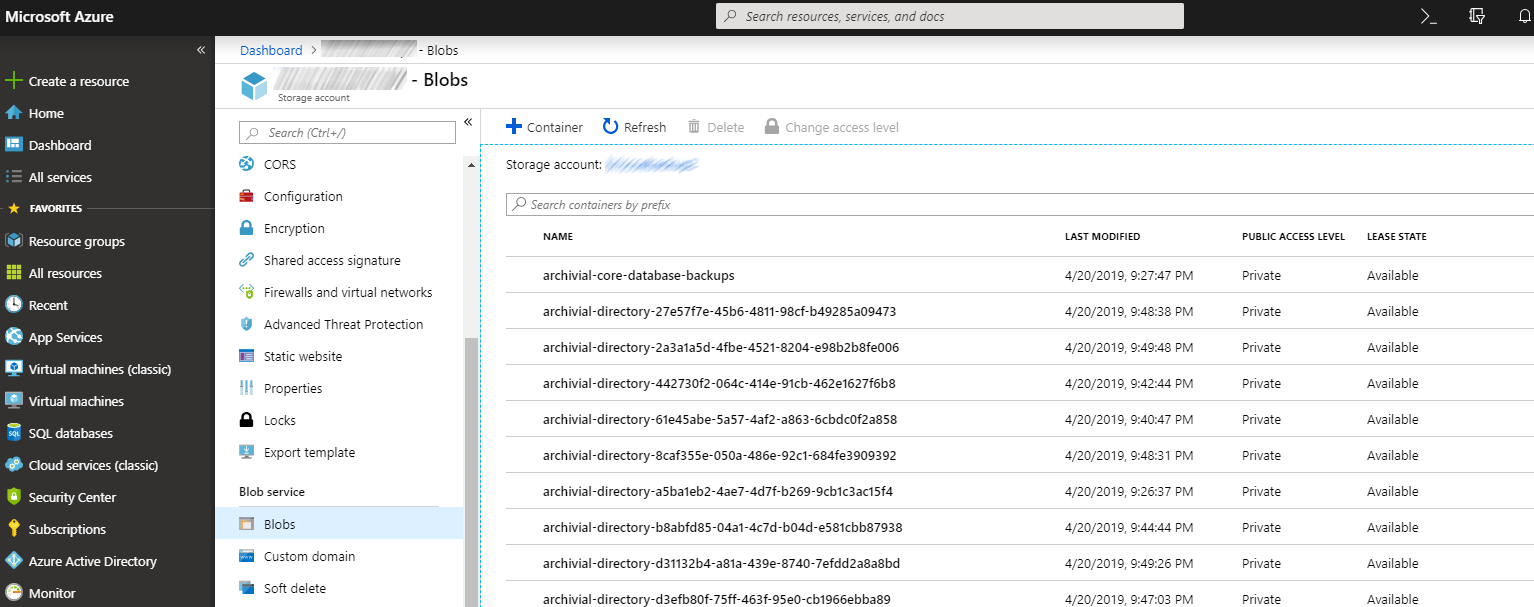
Task: Open container archivial-directory-a5ba1eb2-4ae7-4d7f-b269-9cb1c3ac15f4
Action: [718, 491]
